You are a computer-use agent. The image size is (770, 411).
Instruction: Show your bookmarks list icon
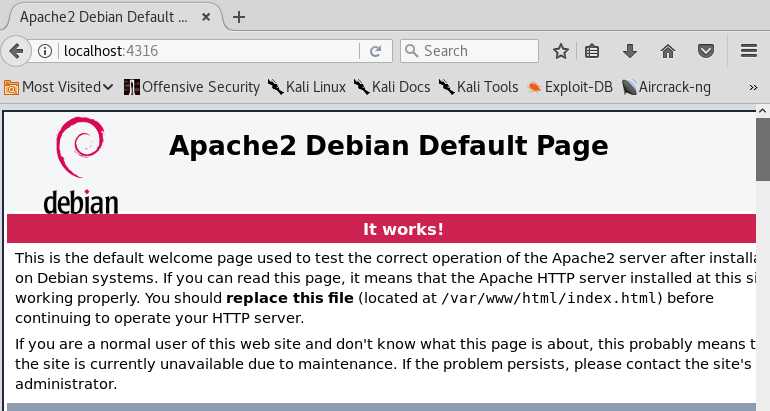[592, 51]
